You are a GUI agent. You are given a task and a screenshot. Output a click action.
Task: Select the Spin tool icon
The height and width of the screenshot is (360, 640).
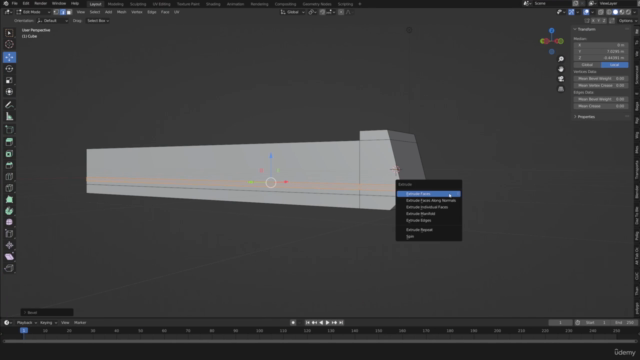click(x=9, y=211)
